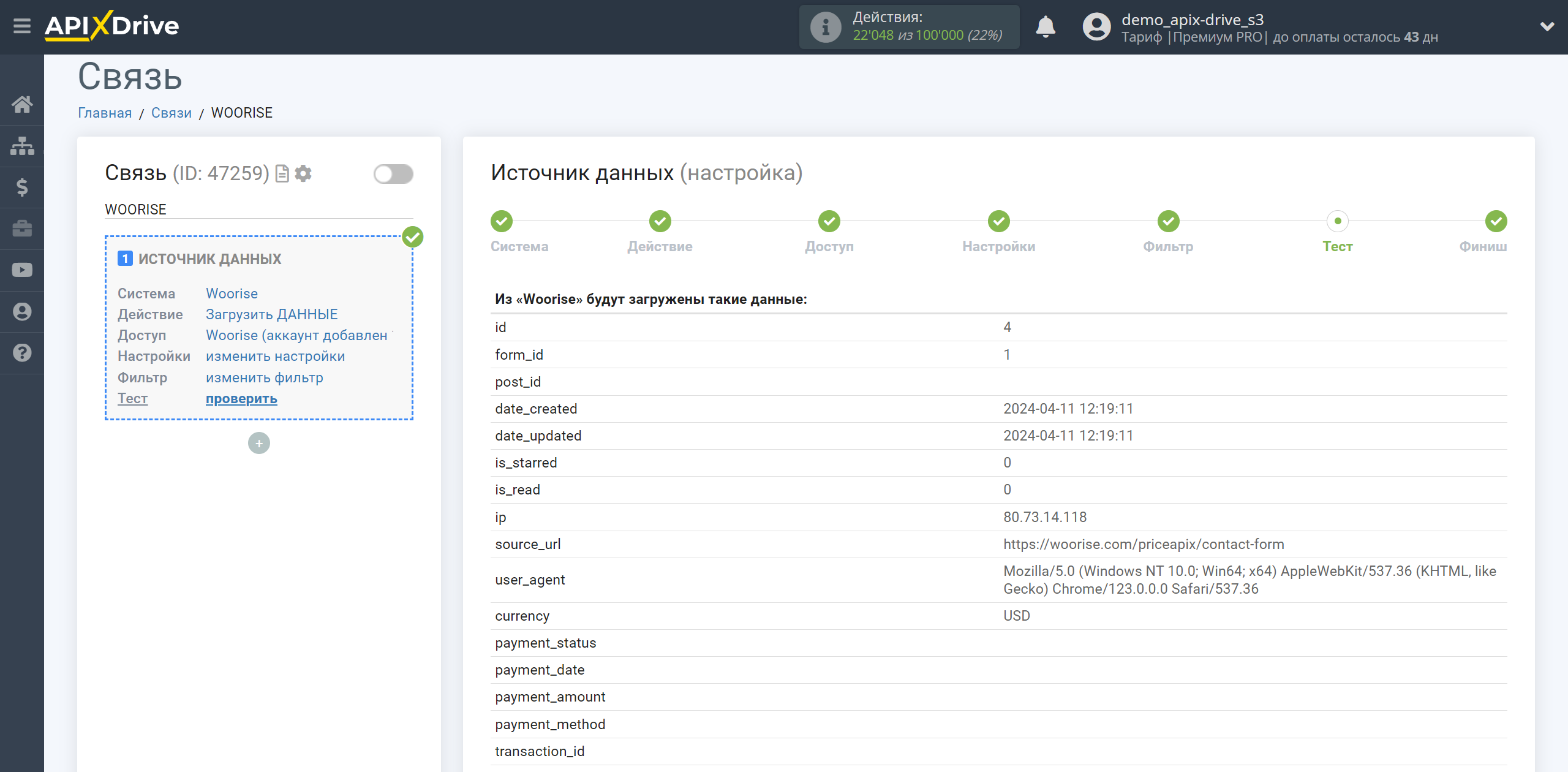The height and width of the screenshot is (772, 1568).
Task: Click the WOORISE connection name field
Action: [x=258, y=210]
